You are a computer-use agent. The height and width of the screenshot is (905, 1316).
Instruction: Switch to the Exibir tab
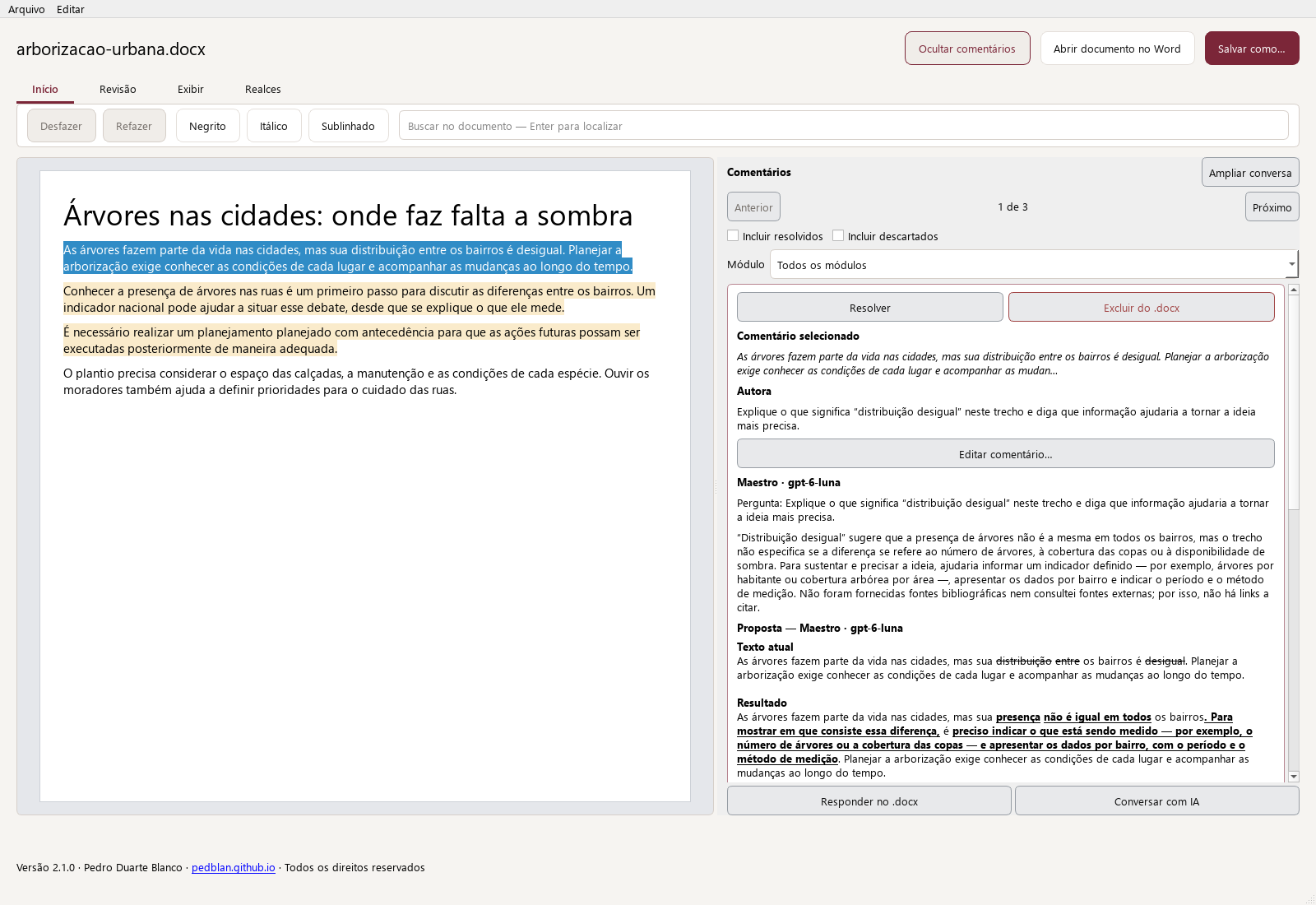click(x=191, y=89)
